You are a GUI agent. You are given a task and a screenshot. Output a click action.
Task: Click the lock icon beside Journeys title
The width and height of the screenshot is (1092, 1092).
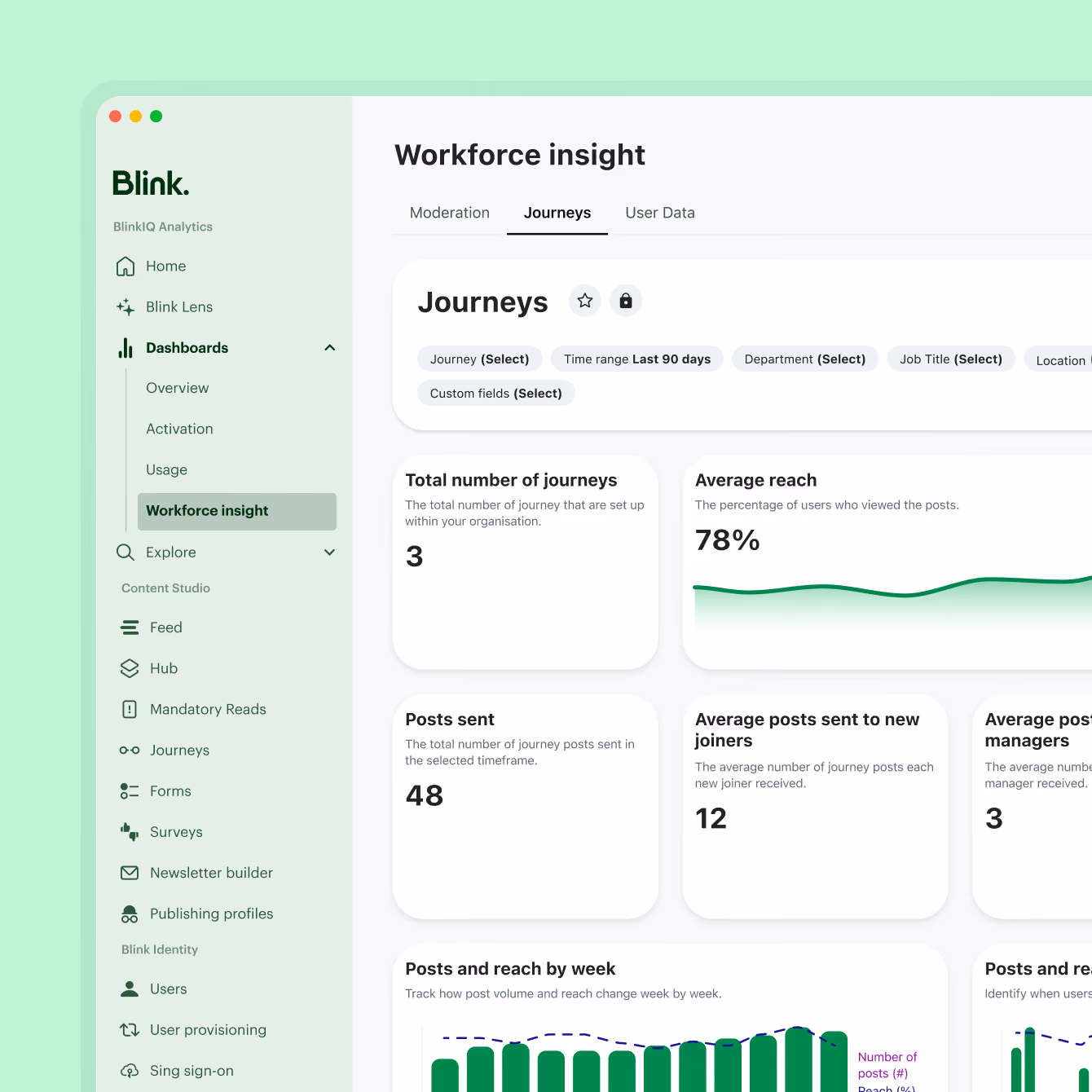coord(626,301)
